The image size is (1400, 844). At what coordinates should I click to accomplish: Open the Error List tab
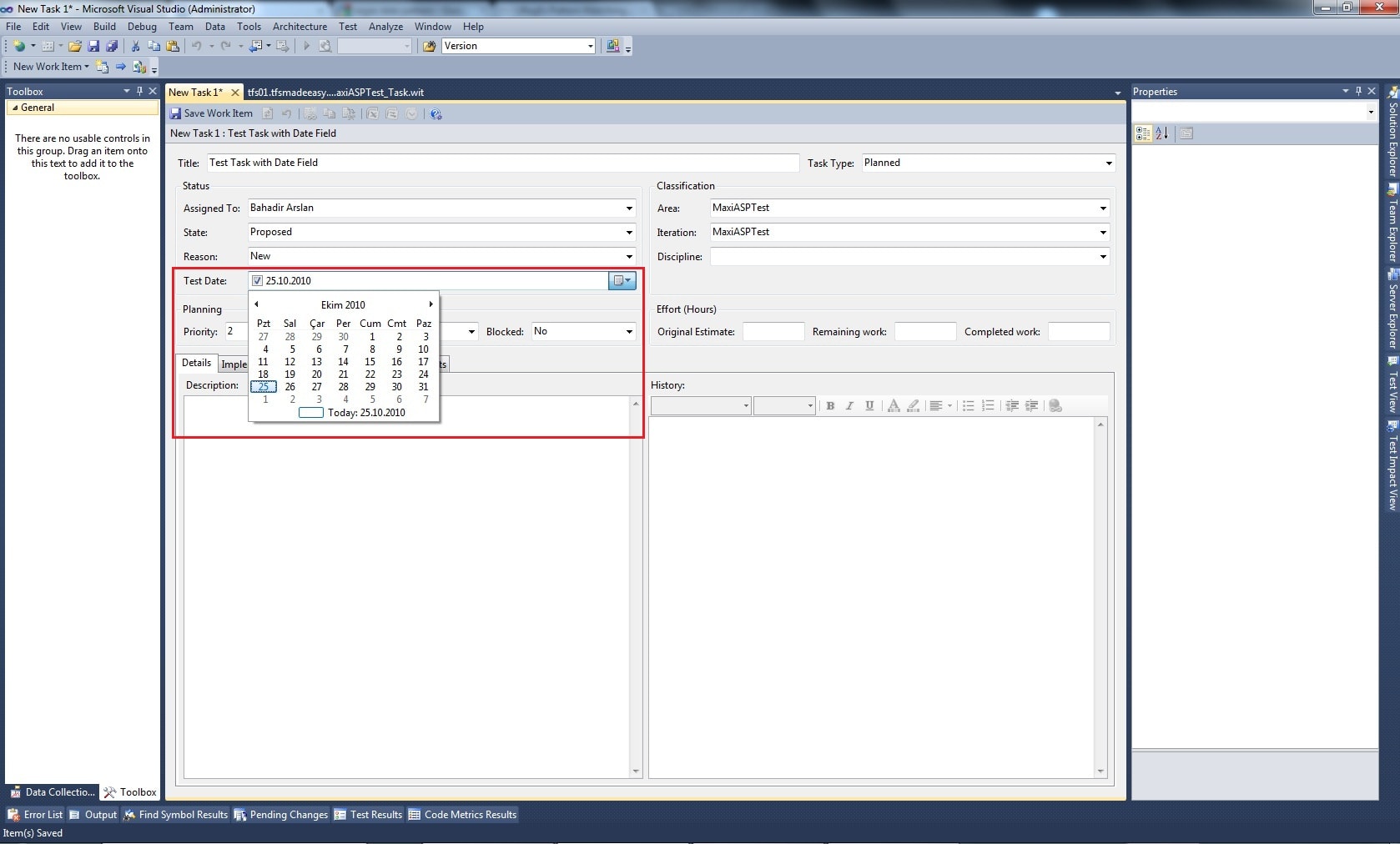tap(35, 815)
